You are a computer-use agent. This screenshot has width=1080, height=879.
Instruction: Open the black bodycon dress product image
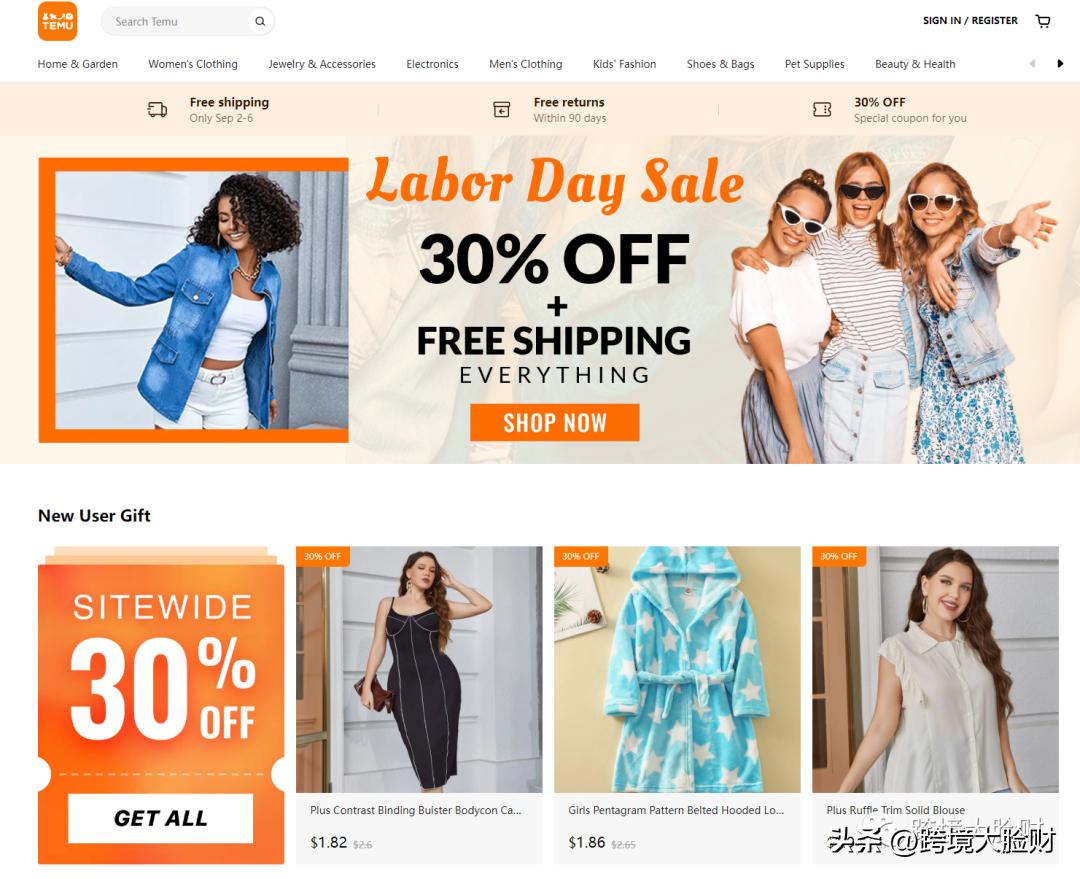click(x=419, y=670)
